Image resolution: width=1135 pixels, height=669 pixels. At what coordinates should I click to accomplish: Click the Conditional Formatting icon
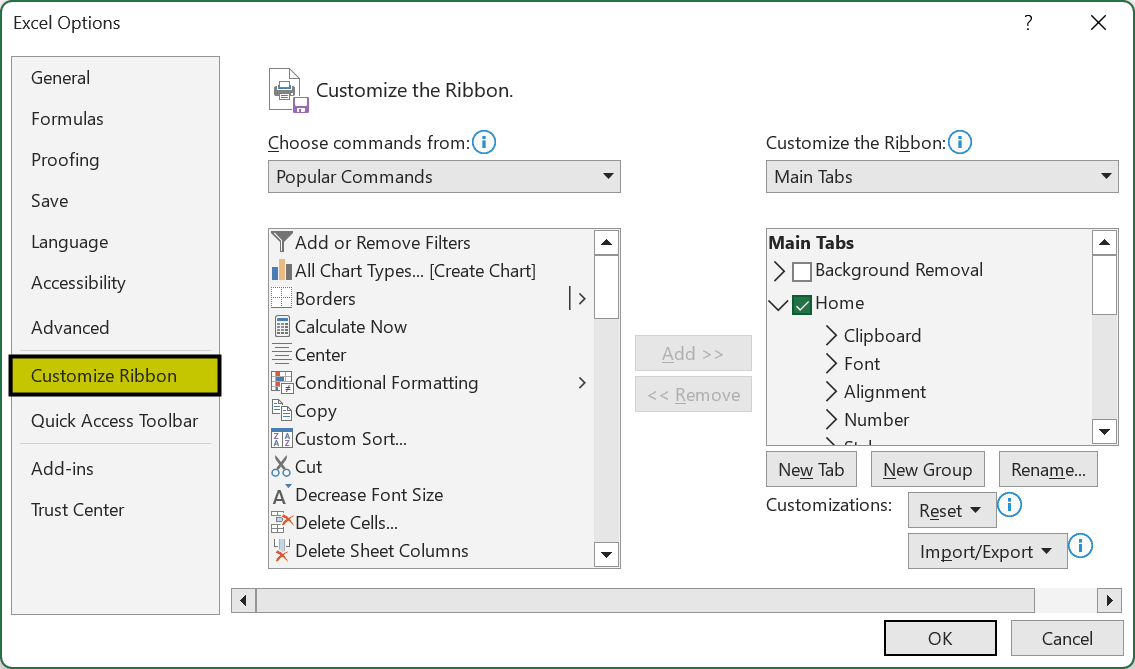[281, 382]
